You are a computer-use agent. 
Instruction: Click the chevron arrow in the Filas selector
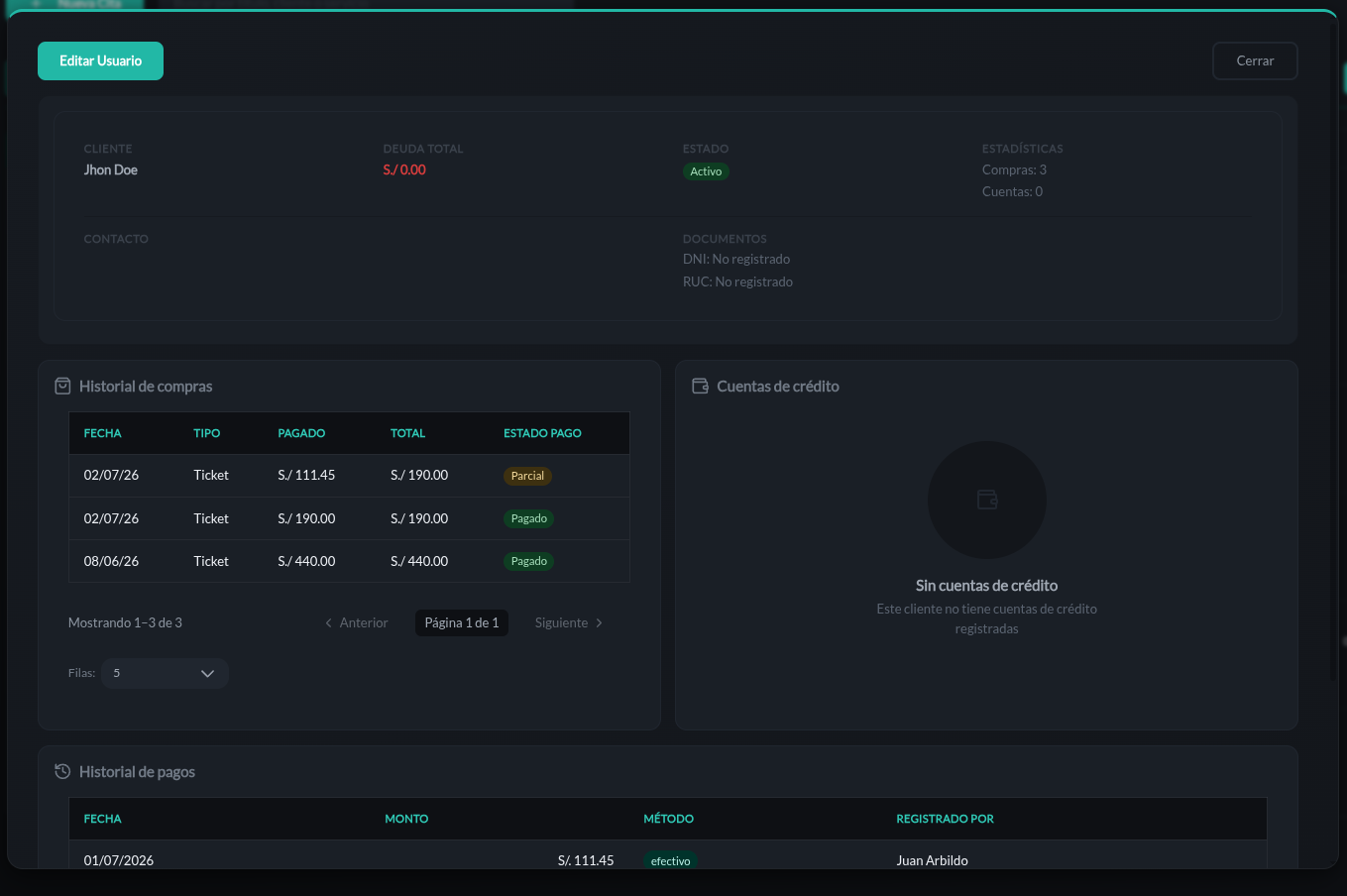[x=207, y=673]
